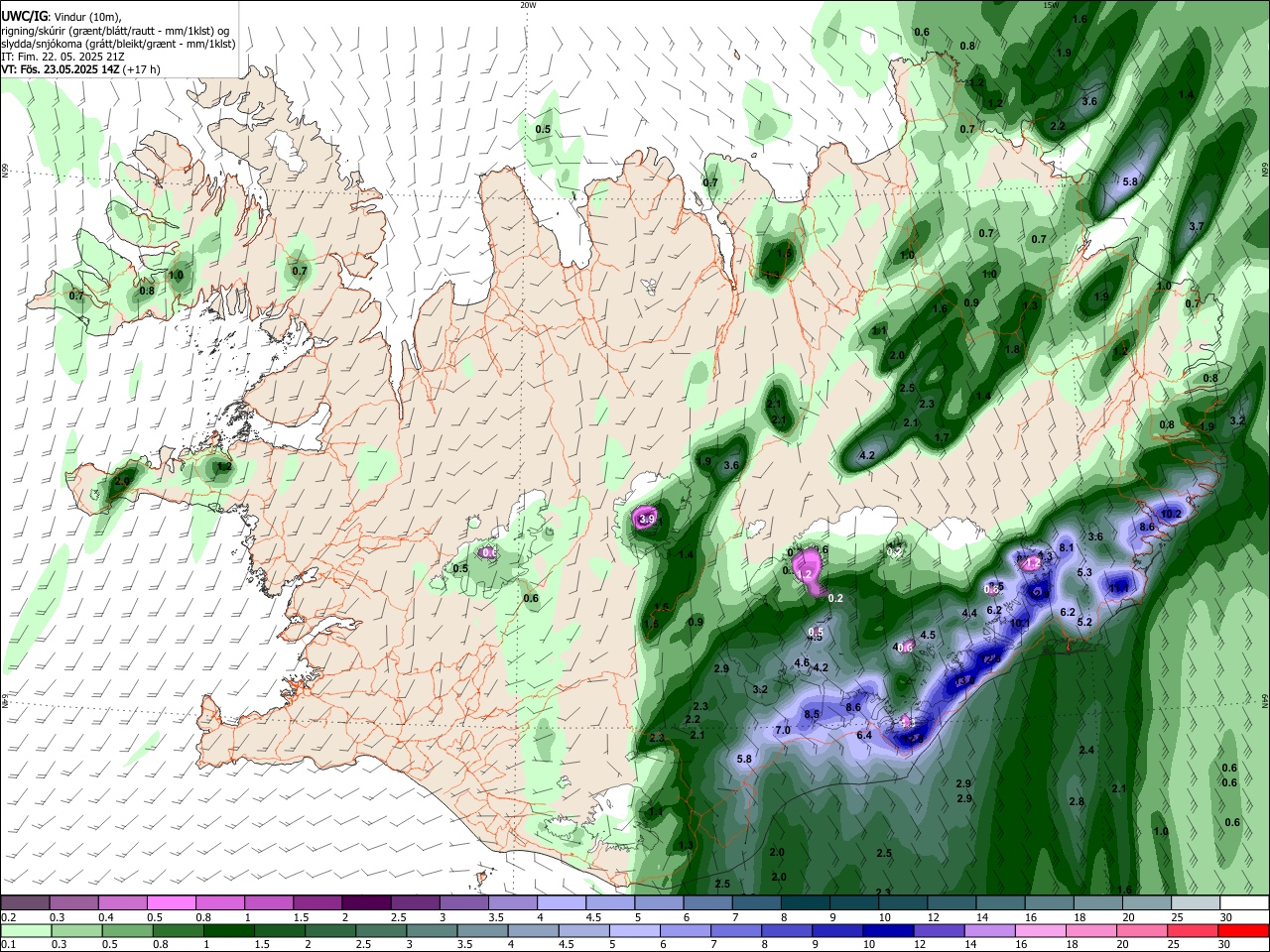
Task: Click the "11.1" precipitation value on the map
Action: tap(1118, 588)
